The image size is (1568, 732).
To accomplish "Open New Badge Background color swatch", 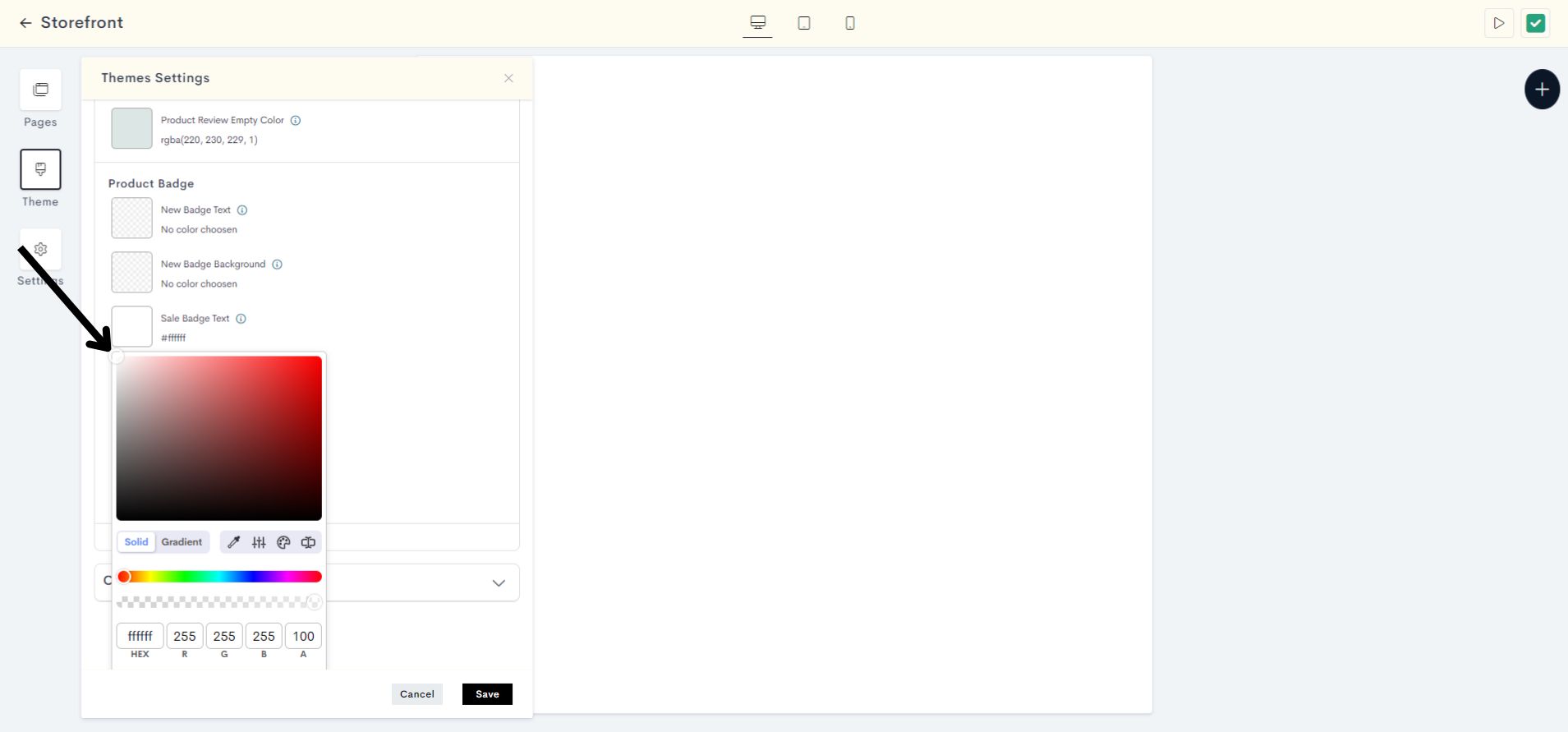I will click(131, 272).
